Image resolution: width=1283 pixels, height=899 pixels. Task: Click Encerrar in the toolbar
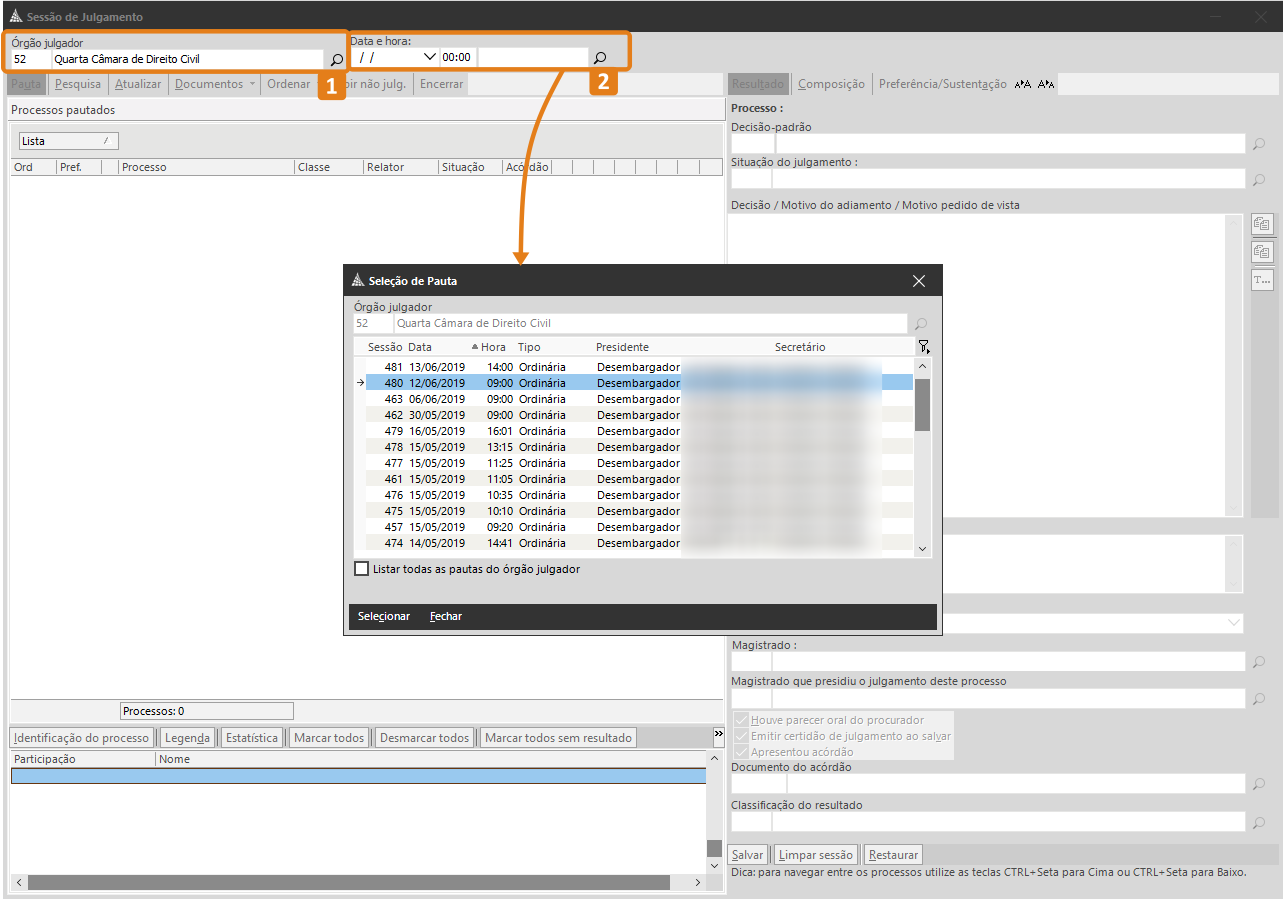click(441, 84)
